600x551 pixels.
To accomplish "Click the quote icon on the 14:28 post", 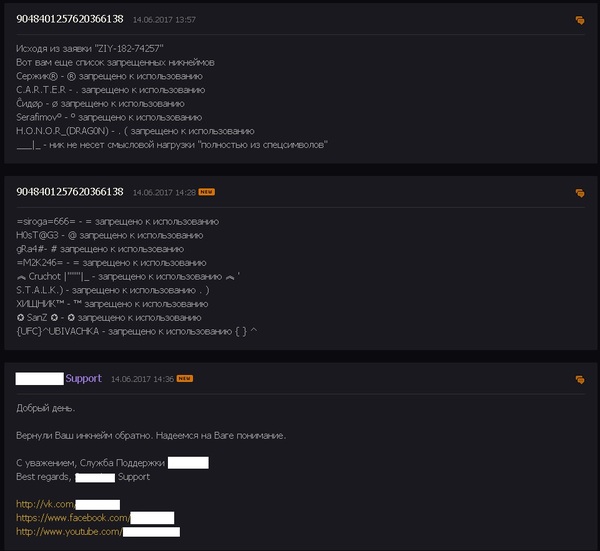I will tap(580, 193).
